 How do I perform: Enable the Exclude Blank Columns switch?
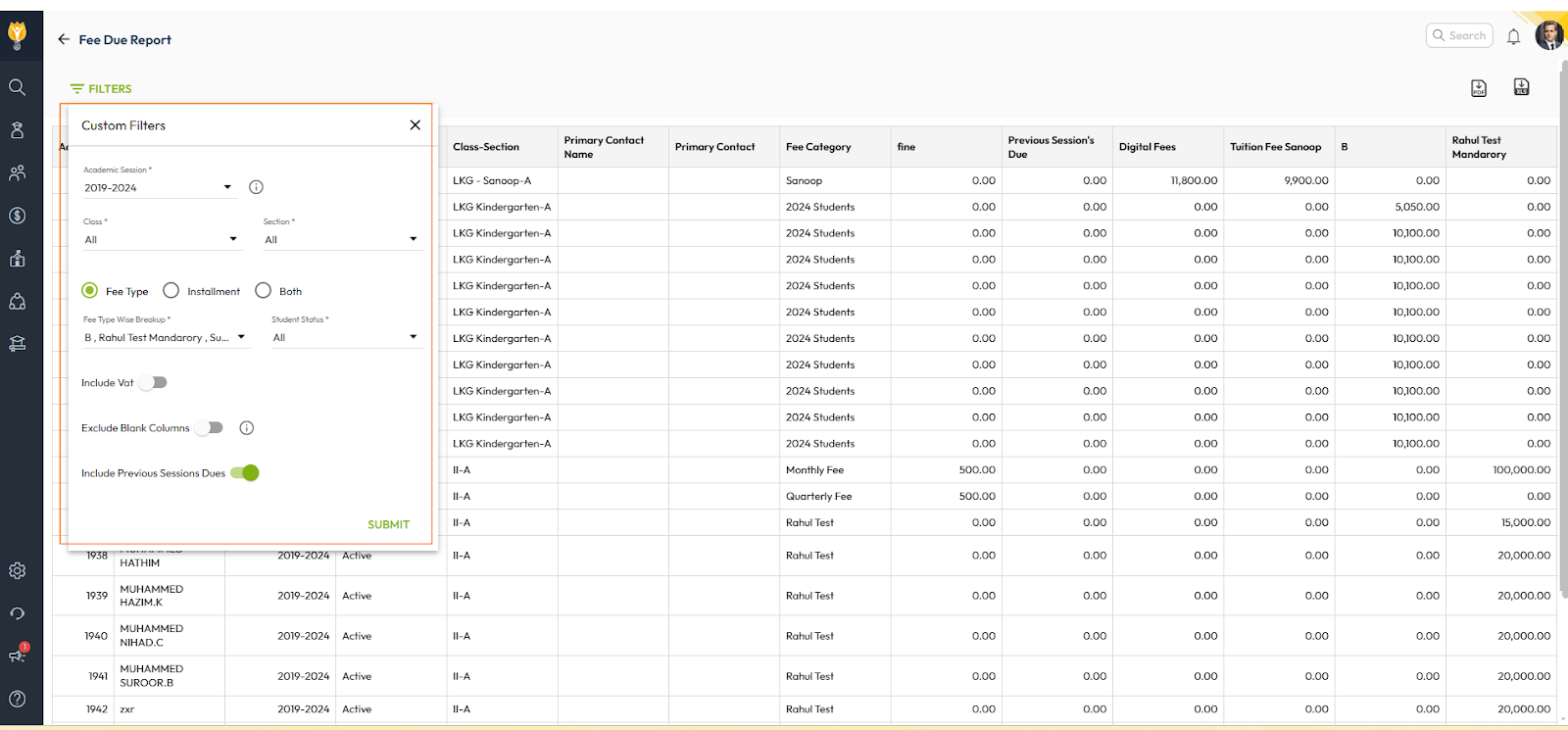[209, 428]
